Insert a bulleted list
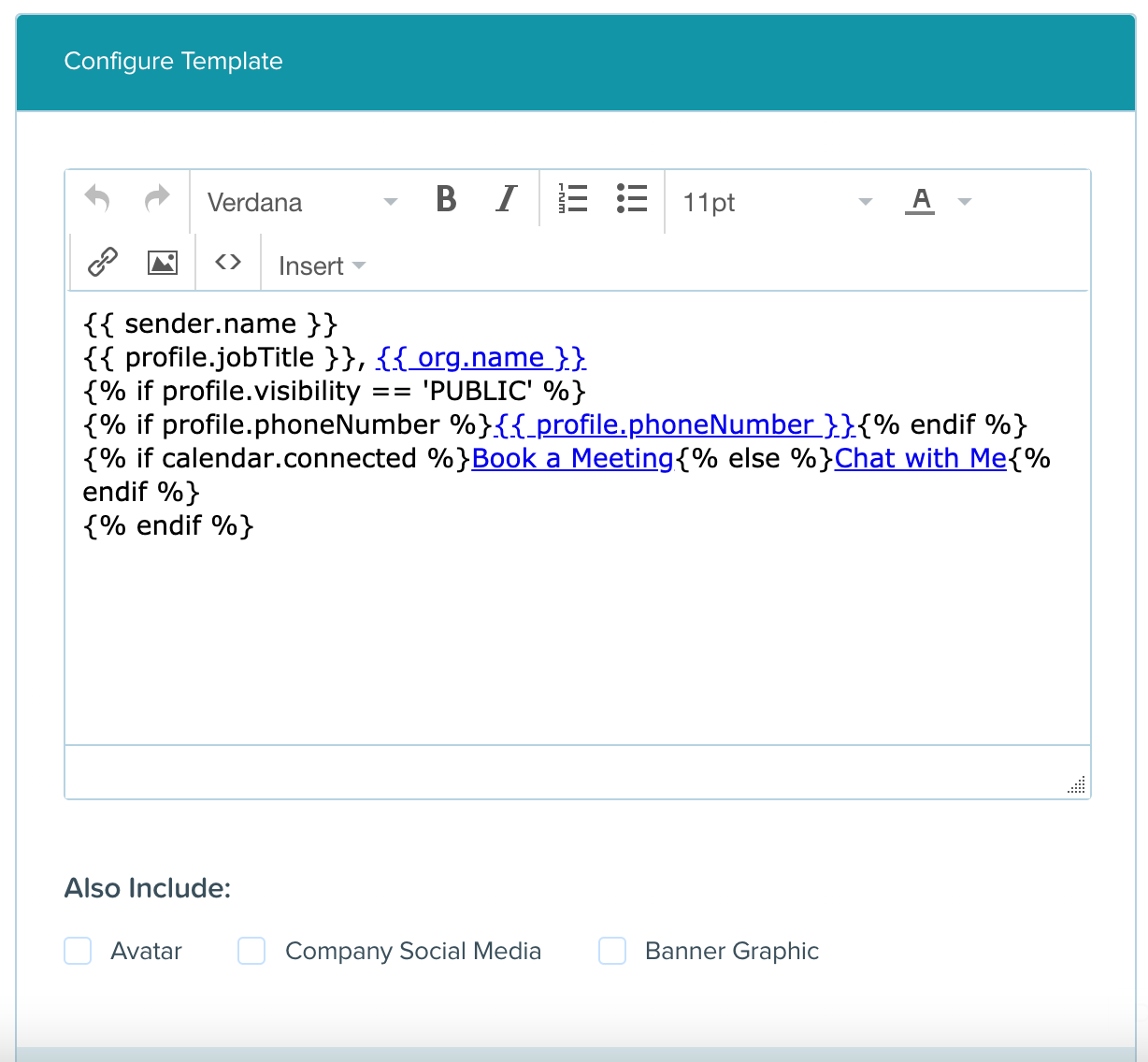The width and height of the screenshot is (1148, 1062). tap(632, 199)
